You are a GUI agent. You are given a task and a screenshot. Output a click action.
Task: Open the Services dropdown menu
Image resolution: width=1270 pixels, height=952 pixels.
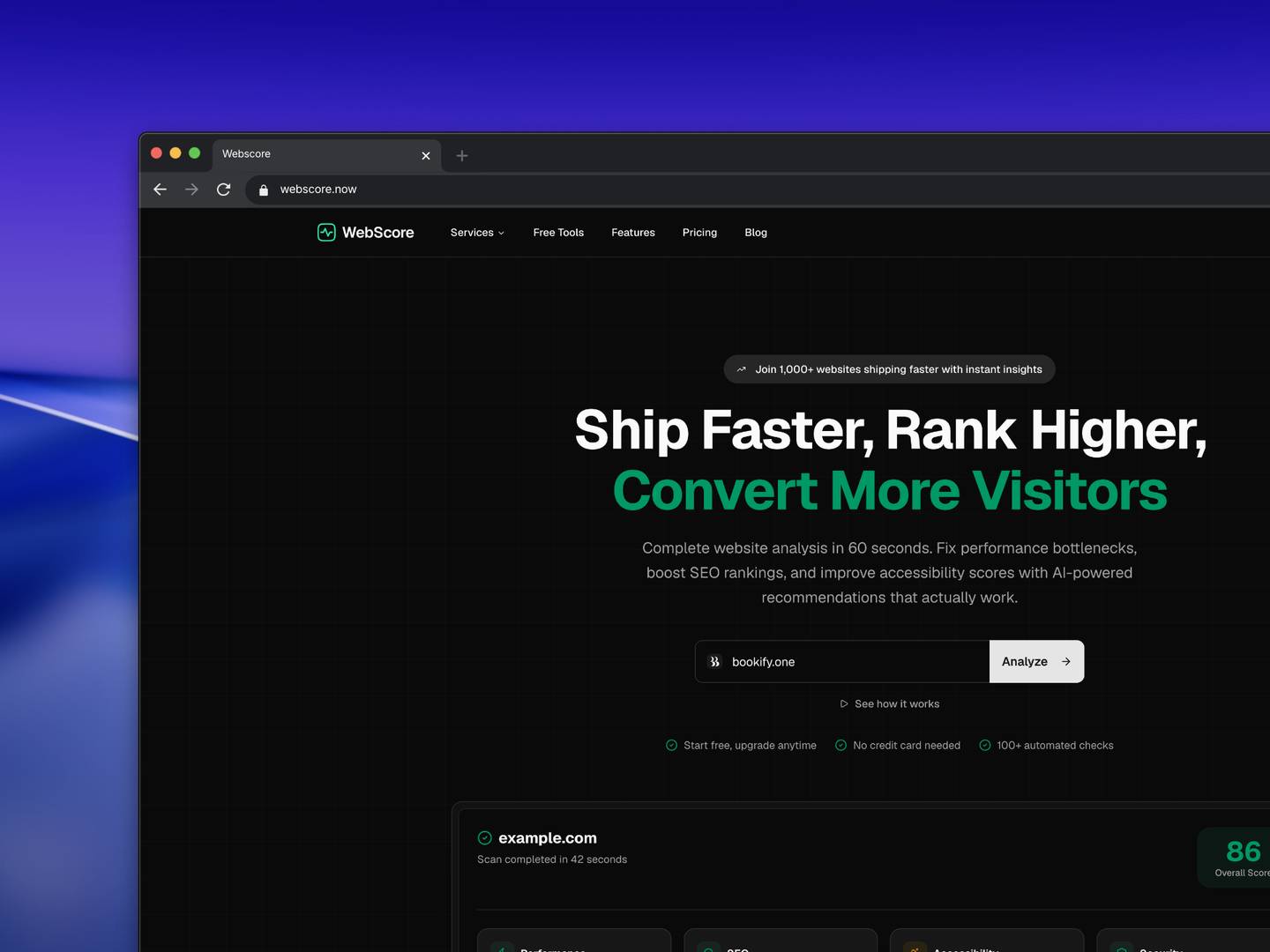(476, 232)
